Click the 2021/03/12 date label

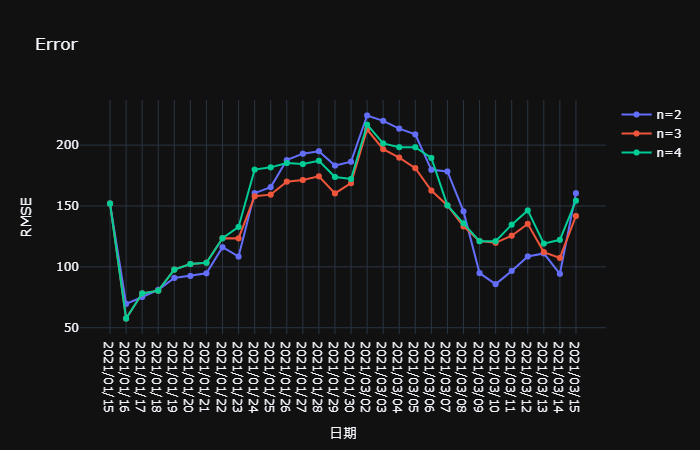(526, 377)
